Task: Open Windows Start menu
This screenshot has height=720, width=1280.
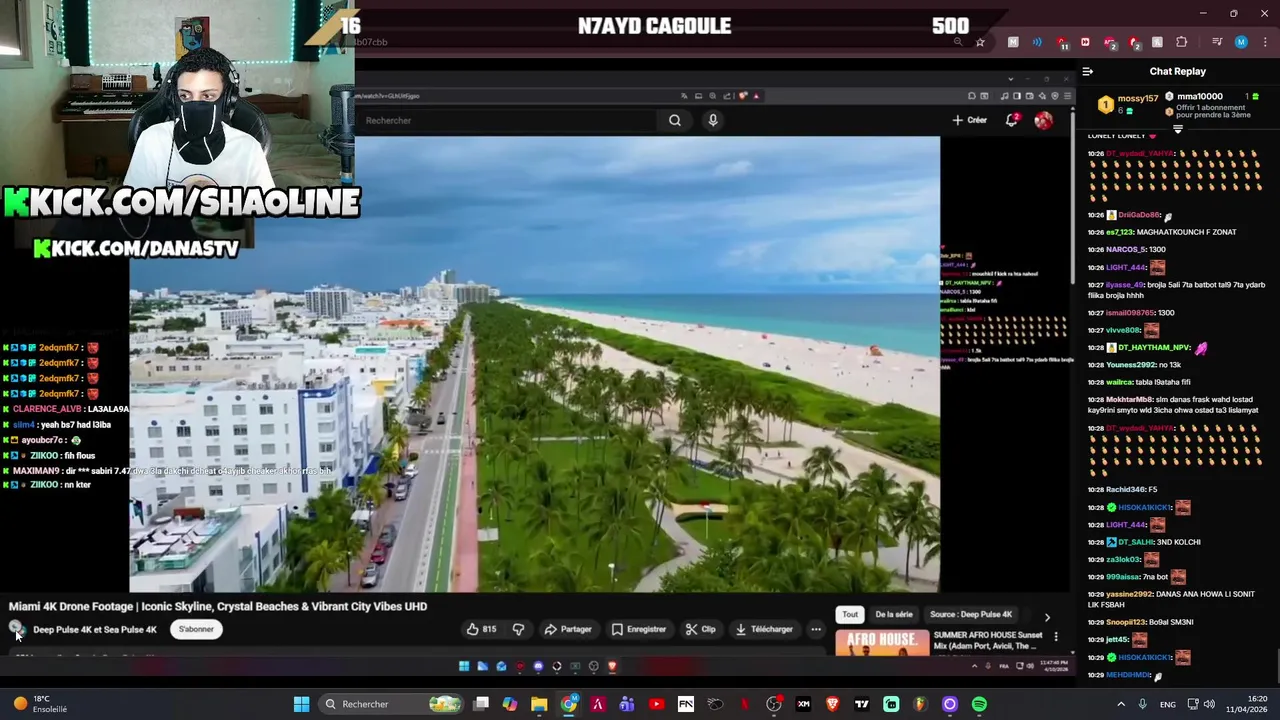Action: tap(301, 704)
